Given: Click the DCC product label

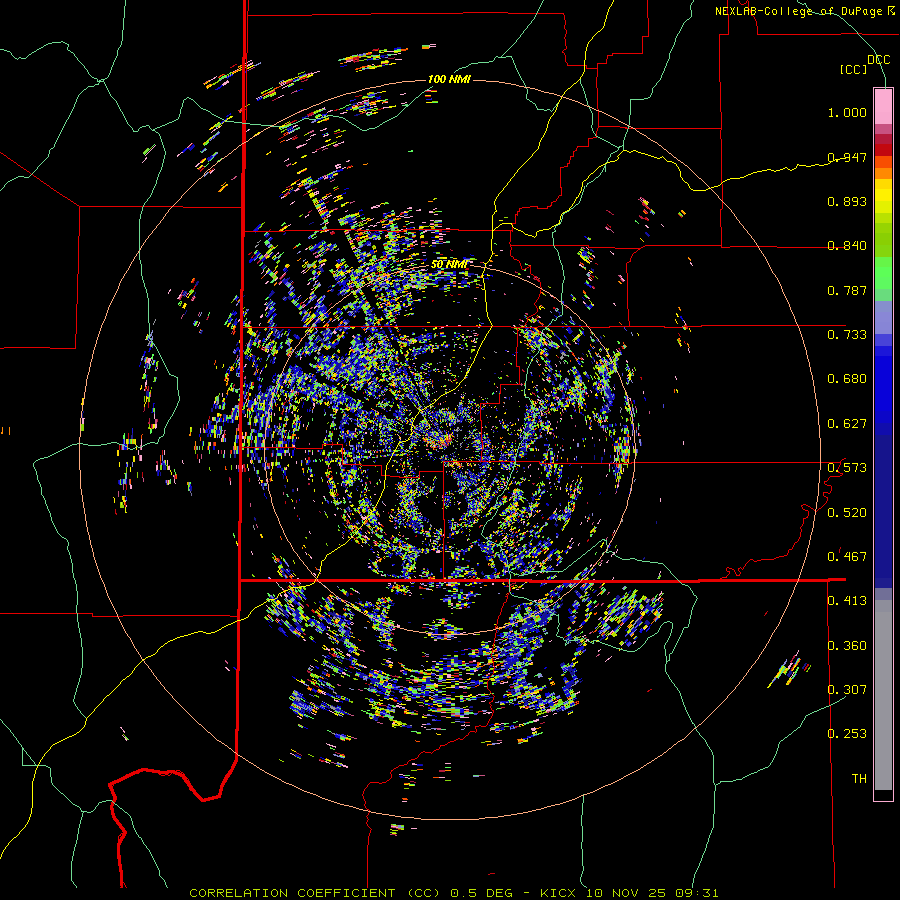Looking at the screenshot, I should (878, 60).
